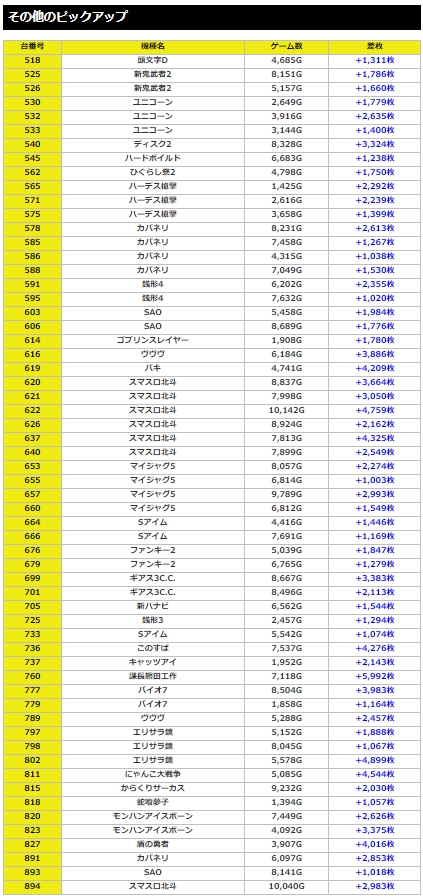
Task: Click ファンキー2 in row 676
Action: (153, 550)
